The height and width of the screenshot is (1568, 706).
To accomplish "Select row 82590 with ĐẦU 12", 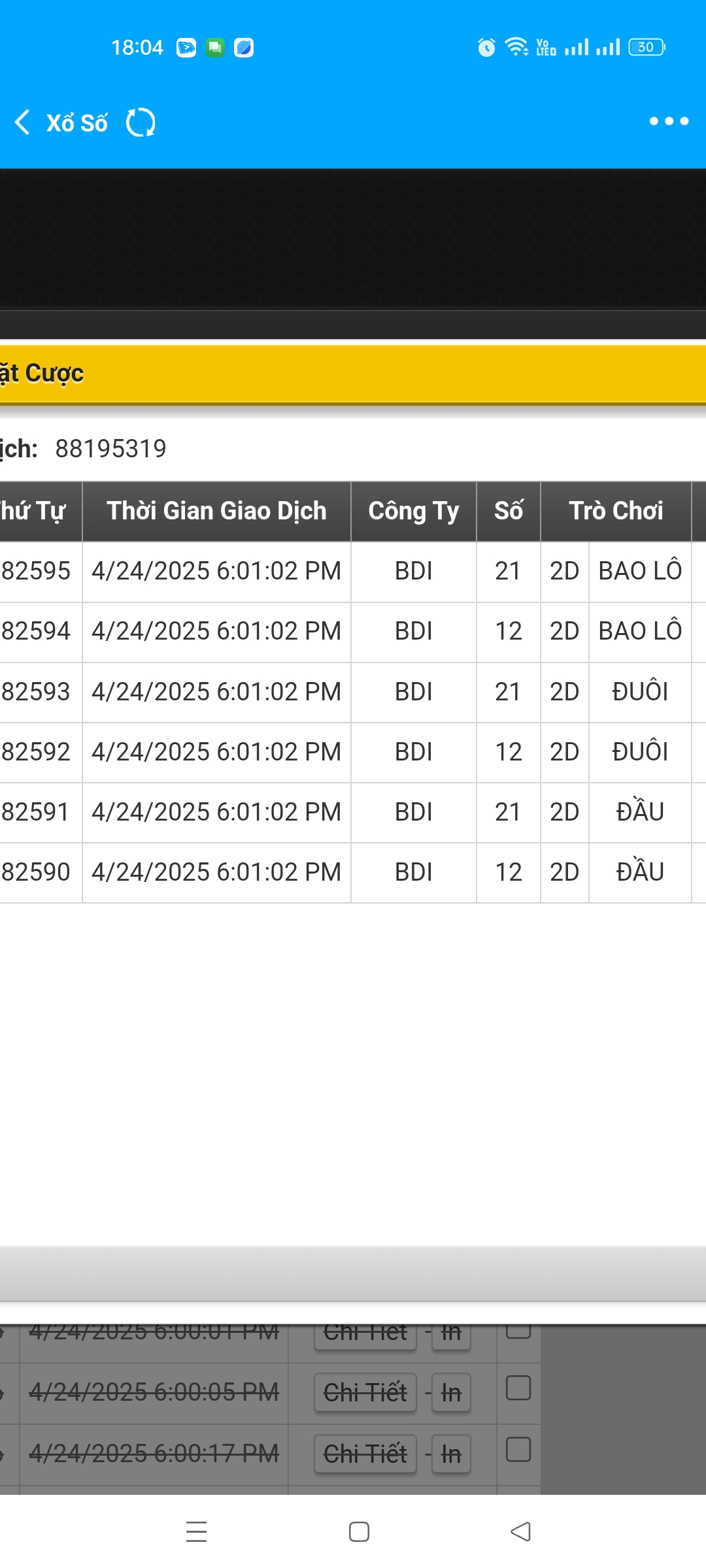I will tap(353, 873).
